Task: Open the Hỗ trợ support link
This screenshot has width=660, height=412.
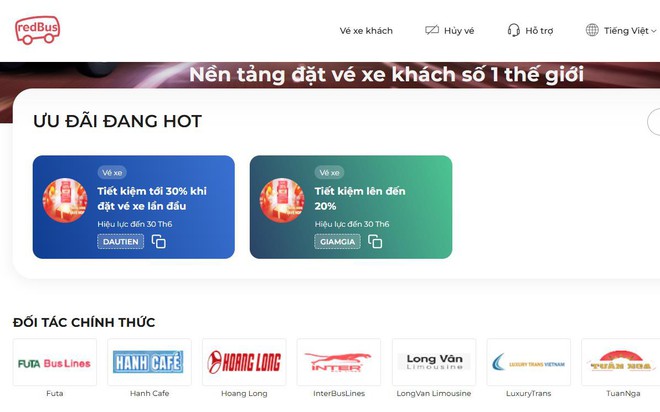Action: click(539, 31)
